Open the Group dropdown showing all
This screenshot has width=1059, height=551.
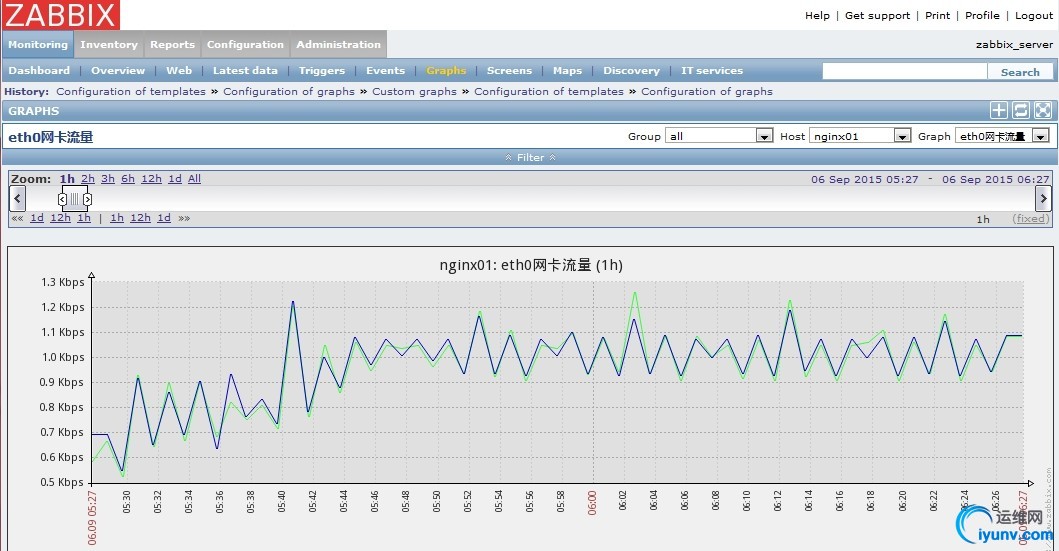pos(719,136)
